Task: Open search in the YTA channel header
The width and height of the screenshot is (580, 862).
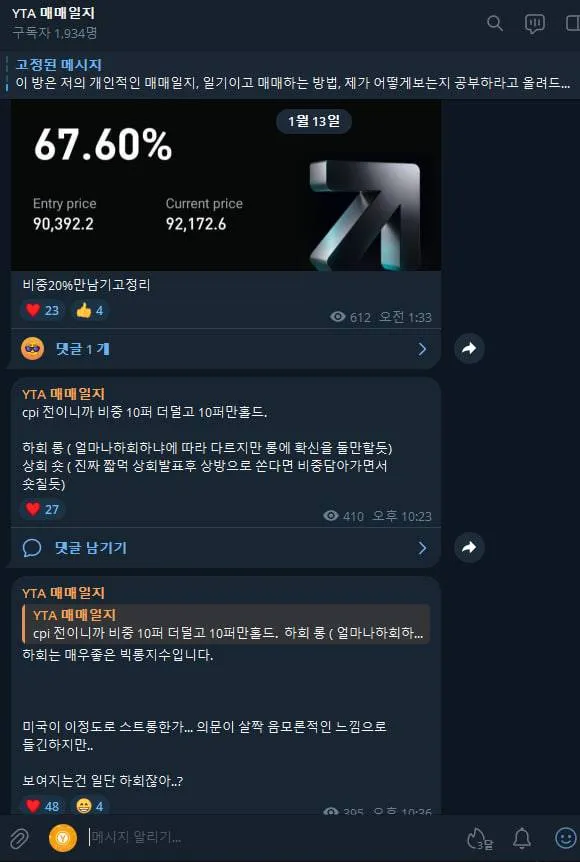Action: [495, 23]
